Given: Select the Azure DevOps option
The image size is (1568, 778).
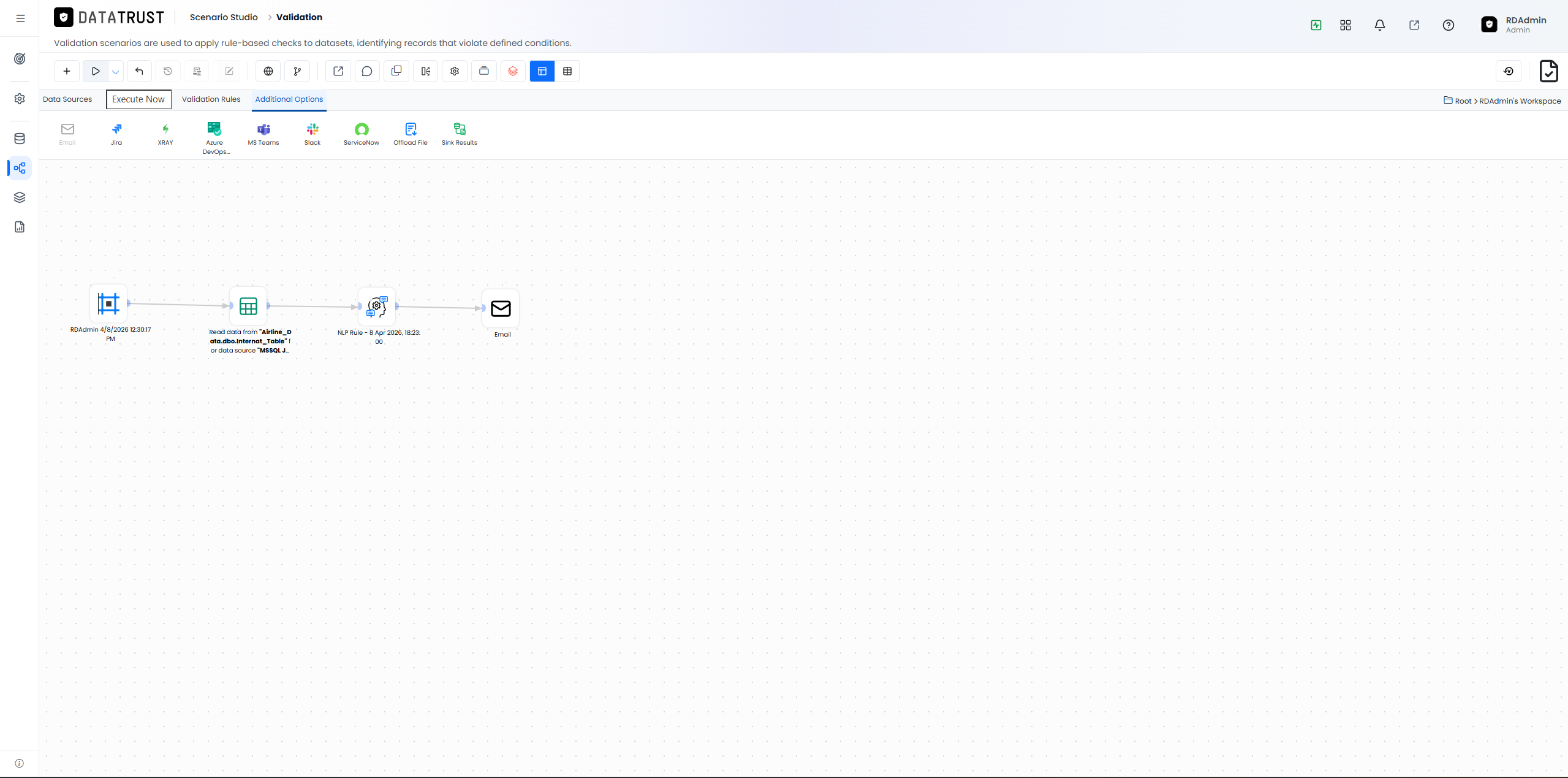Looking at the screenshot, I should coord(214,138).
